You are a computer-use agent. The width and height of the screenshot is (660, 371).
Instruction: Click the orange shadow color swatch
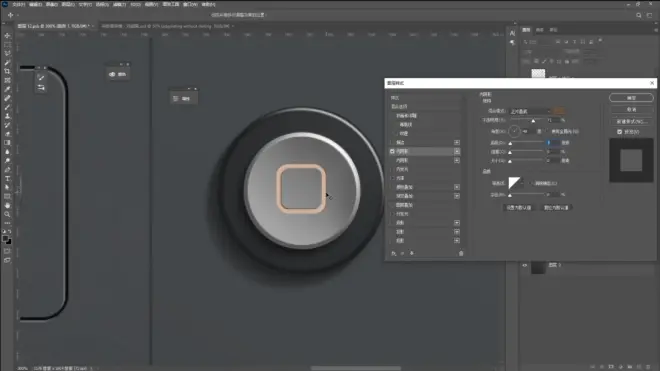point(559,111)
